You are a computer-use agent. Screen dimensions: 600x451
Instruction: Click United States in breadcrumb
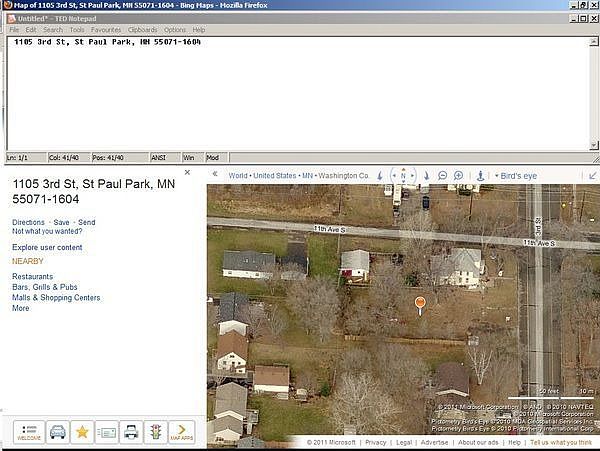(275, 176)
